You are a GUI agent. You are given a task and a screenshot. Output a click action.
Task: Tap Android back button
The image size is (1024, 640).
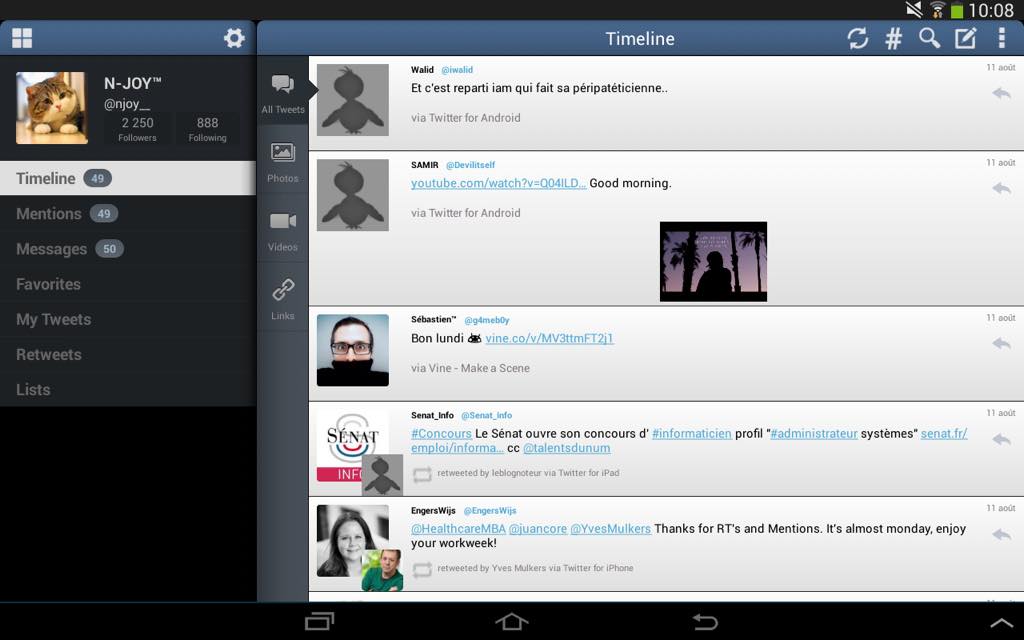coord(705,621)
